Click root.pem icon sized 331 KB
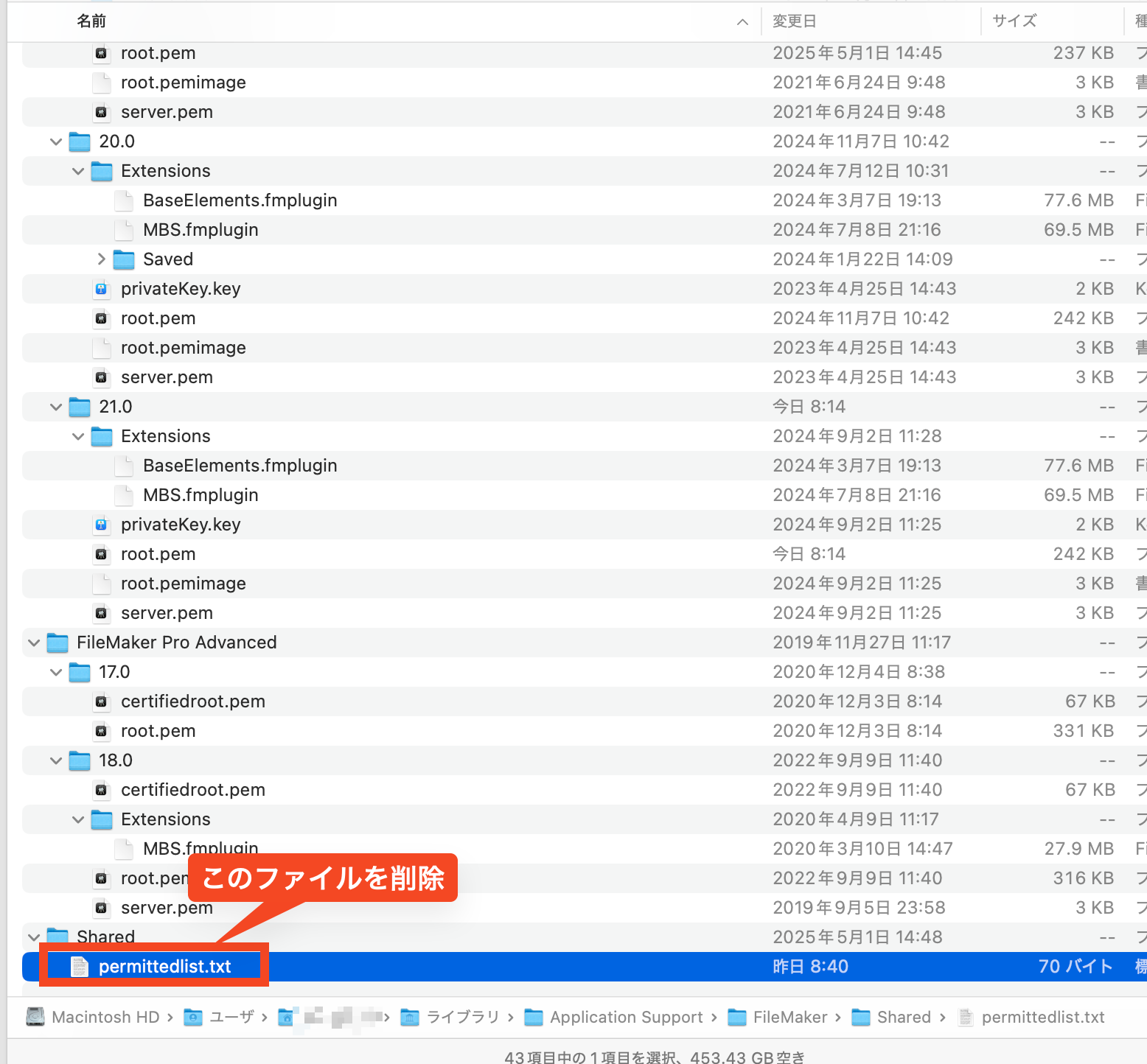 (x=102, y=731)
